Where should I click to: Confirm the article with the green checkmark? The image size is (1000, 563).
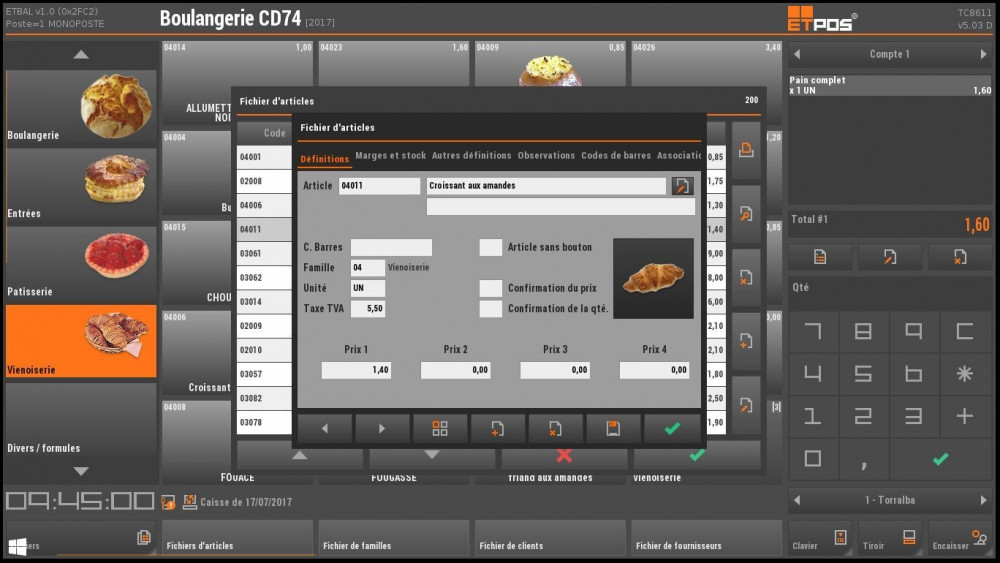coord(672,429)
